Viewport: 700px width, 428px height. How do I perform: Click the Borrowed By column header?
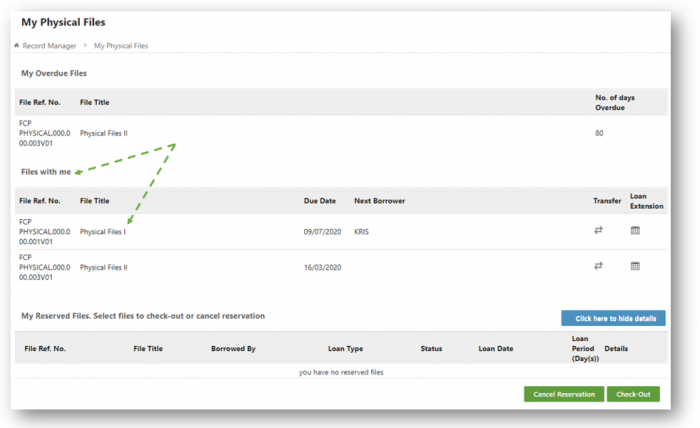[x=233, y=349]
